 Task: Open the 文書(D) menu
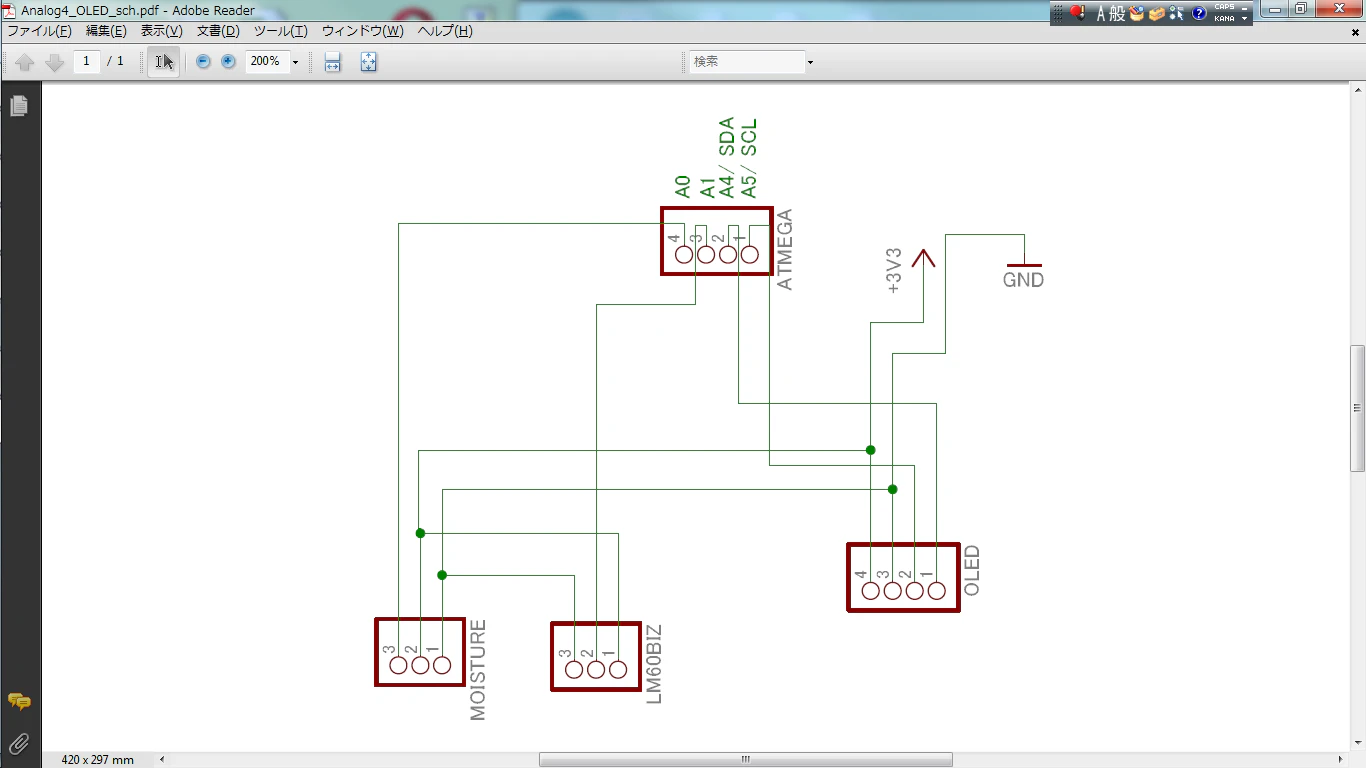pos(218,31)
